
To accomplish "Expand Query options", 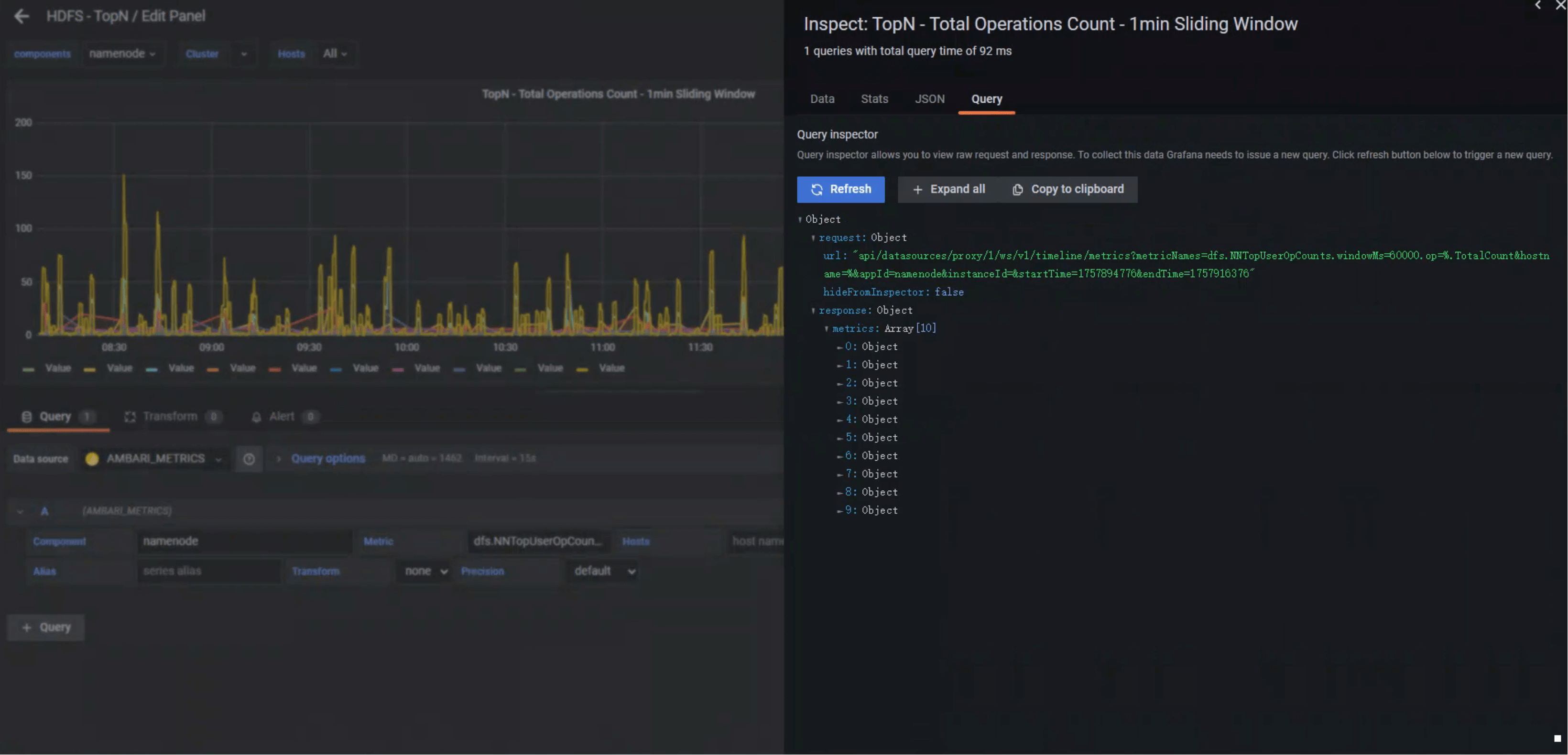I will (x=327, y=458).
